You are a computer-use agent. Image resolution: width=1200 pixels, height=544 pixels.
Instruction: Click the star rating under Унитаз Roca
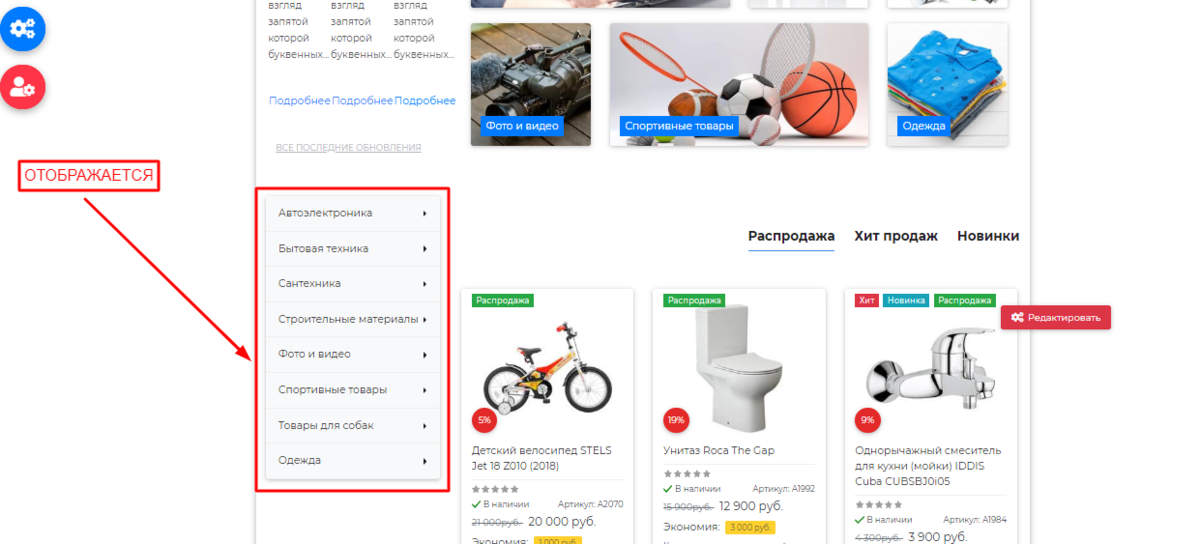pyautogui.click(x=687, y=474)
